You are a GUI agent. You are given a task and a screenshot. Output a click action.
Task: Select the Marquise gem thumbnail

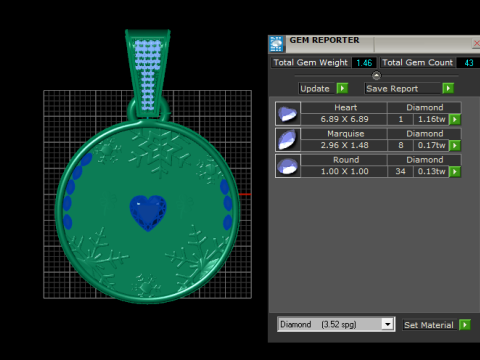point(288,140)
